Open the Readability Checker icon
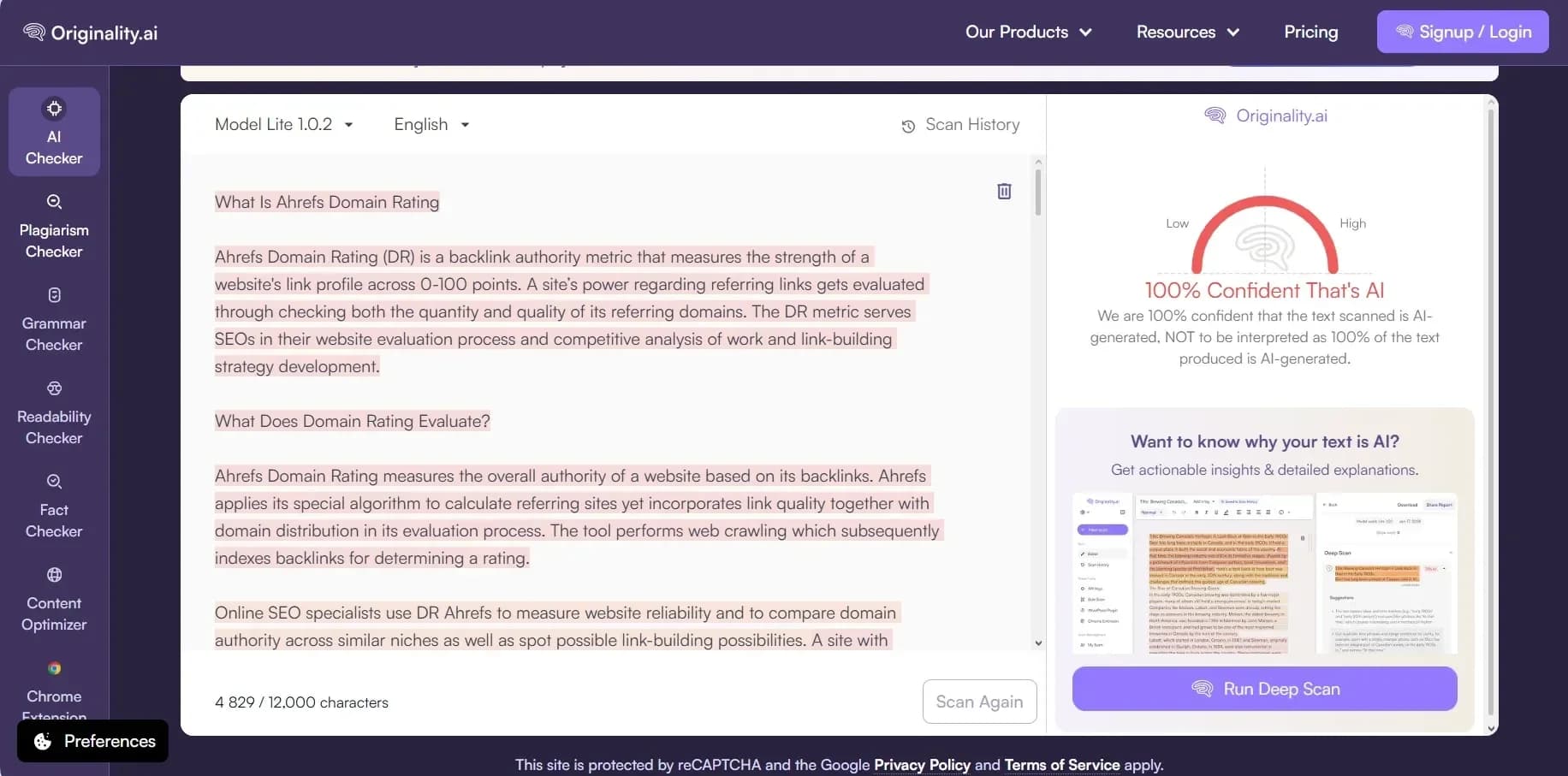 [54, 388]
